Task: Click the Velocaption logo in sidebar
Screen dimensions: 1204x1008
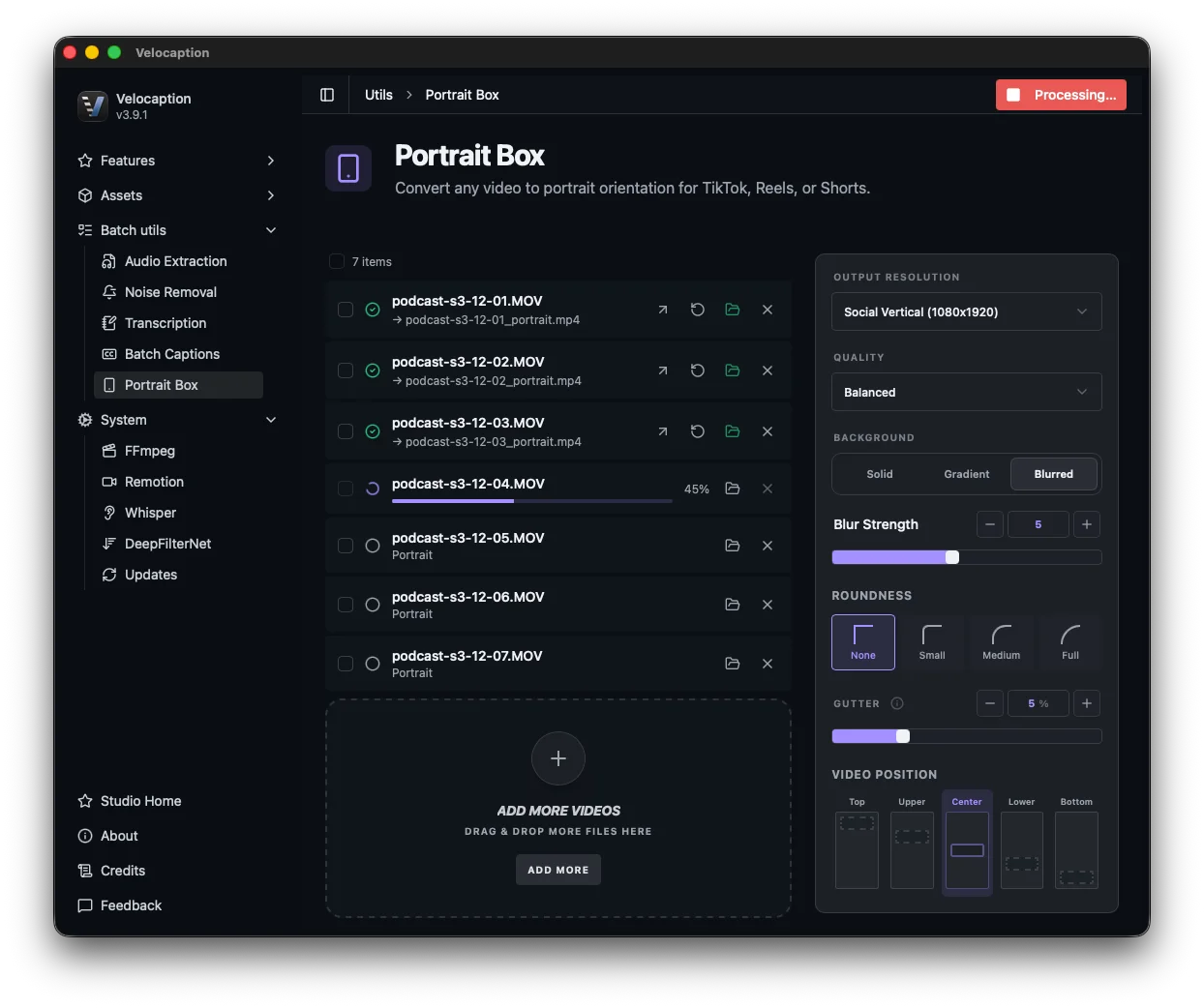Action: click(x=93, y=105)
